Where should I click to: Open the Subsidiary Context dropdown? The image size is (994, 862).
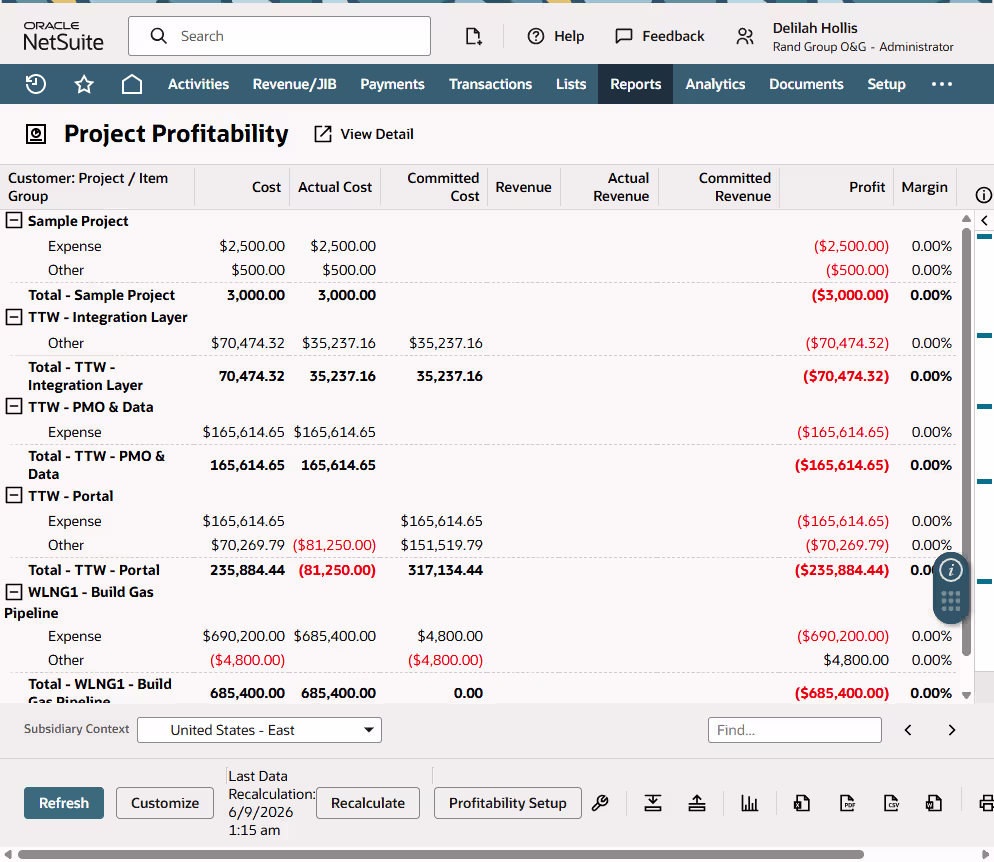coord(259,730)
